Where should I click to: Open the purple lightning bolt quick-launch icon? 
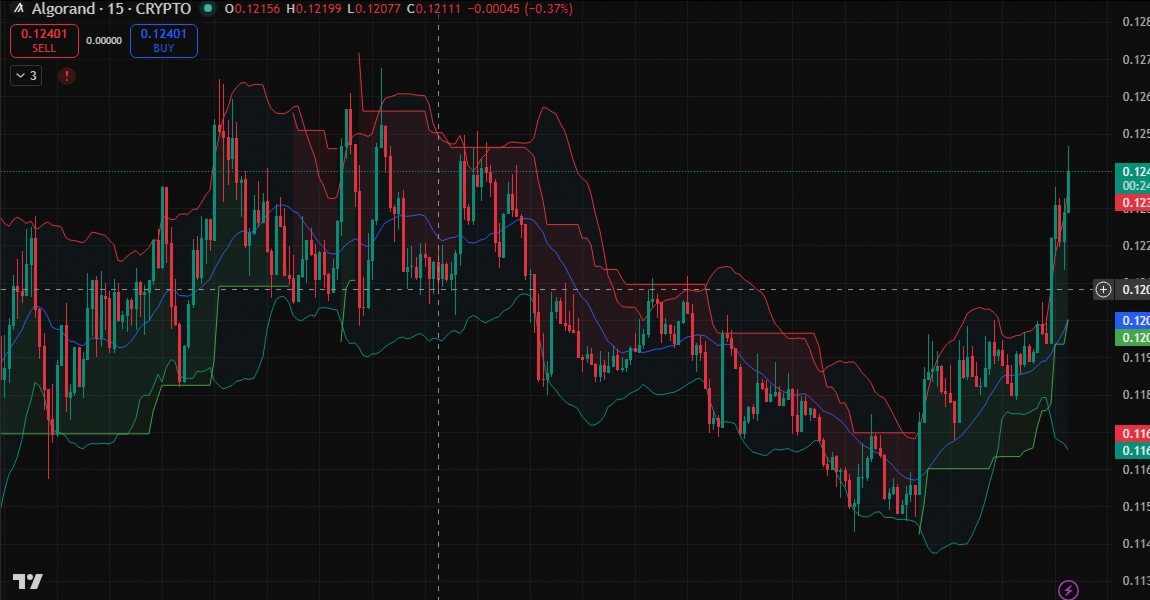(x=1068, y=590)
